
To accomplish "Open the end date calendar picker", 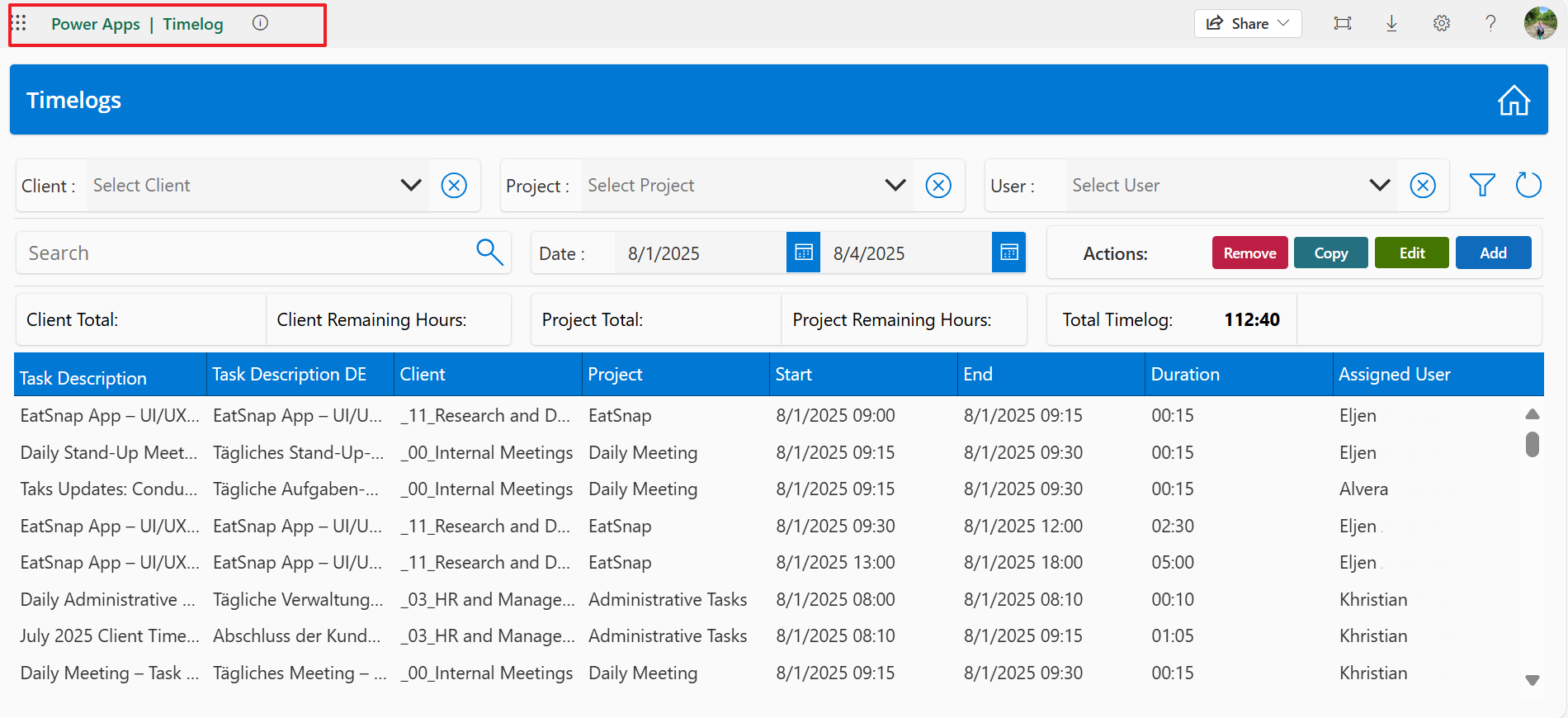I will click(x=1008, y=253).
